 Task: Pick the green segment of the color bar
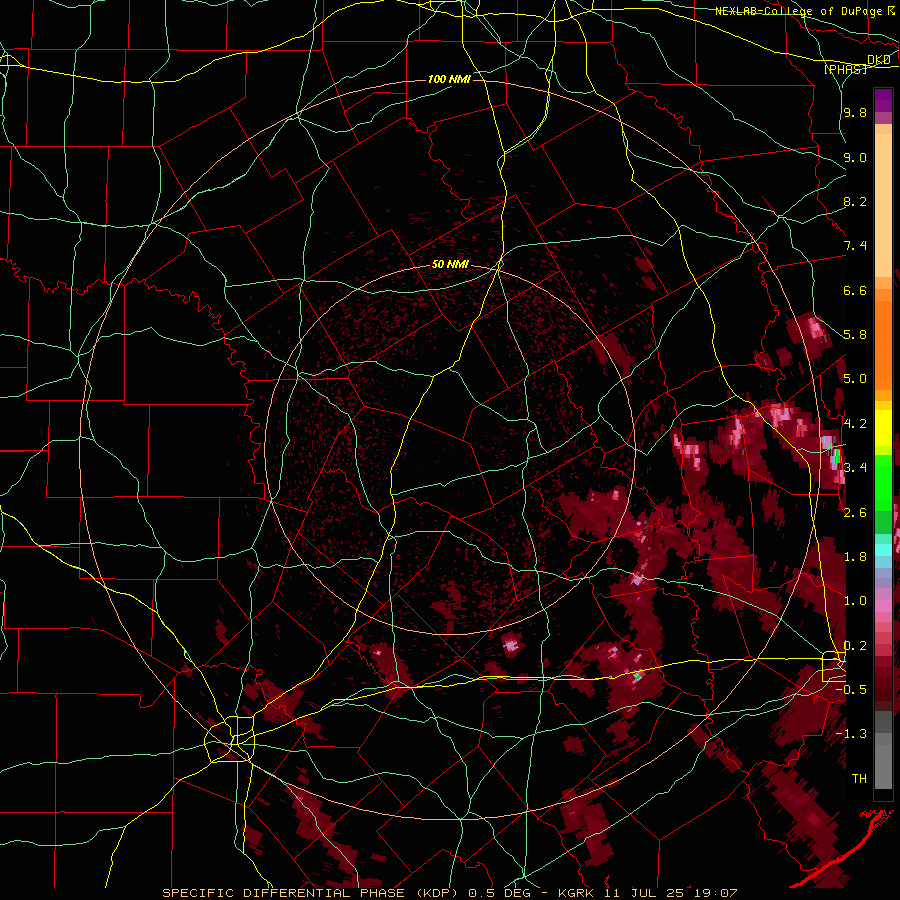pos(883,482)
